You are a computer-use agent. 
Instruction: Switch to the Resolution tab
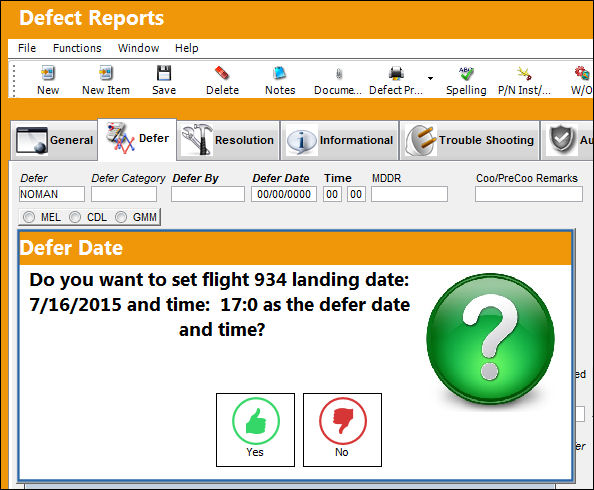(x=228, y=140)
